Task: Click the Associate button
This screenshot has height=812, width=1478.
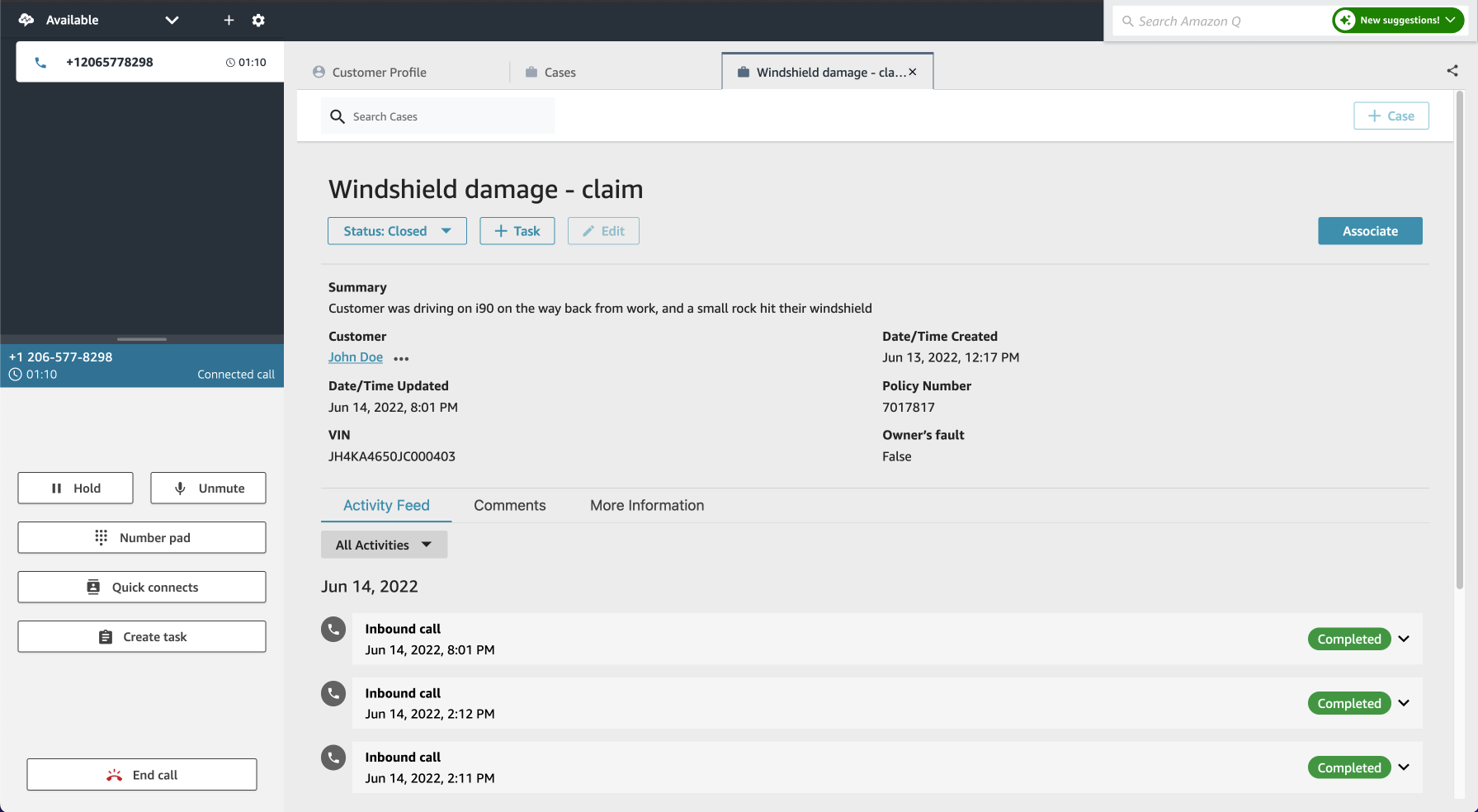Action: (1369, 231)
